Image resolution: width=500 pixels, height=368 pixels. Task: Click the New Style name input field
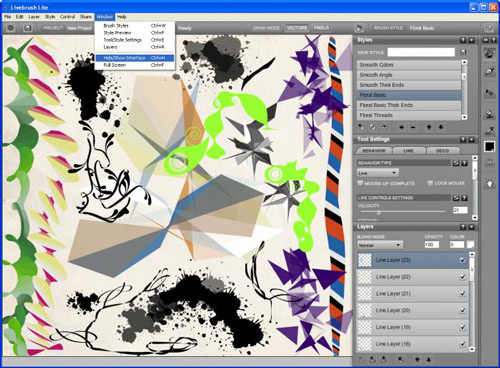point(421,52)
